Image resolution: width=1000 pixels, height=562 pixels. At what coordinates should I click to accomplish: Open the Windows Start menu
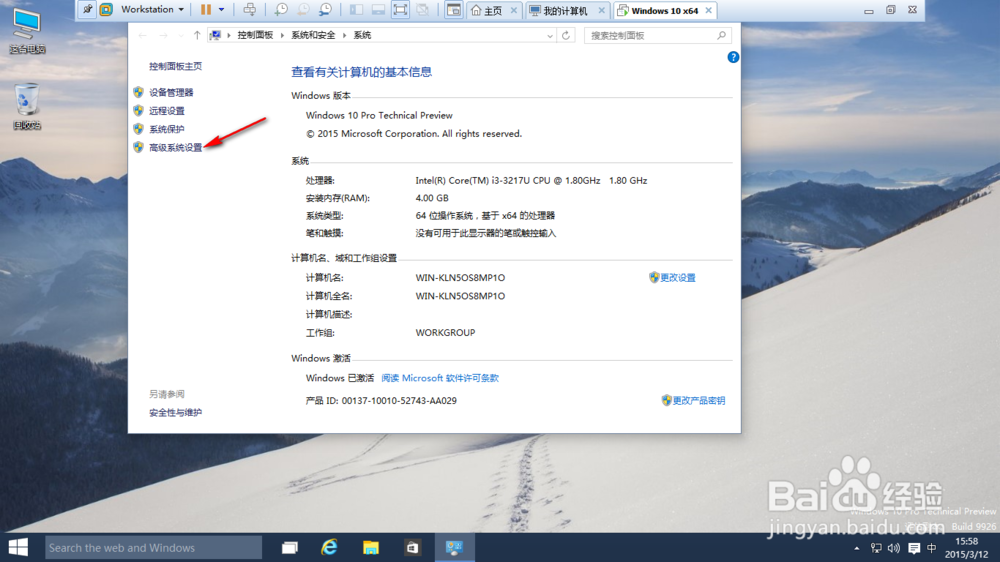[x=18, y=547]
